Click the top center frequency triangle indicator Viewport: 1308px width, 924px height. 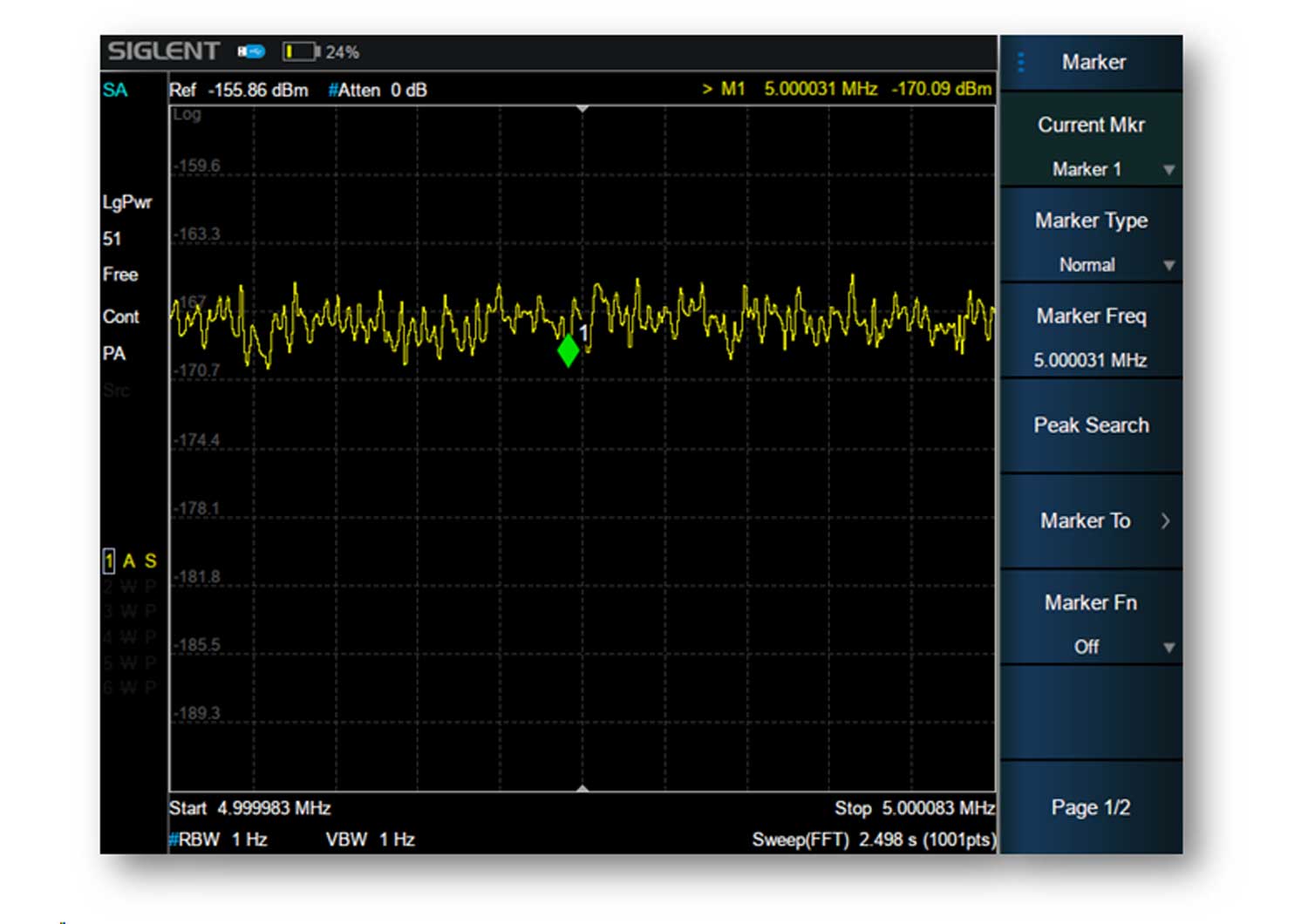[x=582, y=109]
